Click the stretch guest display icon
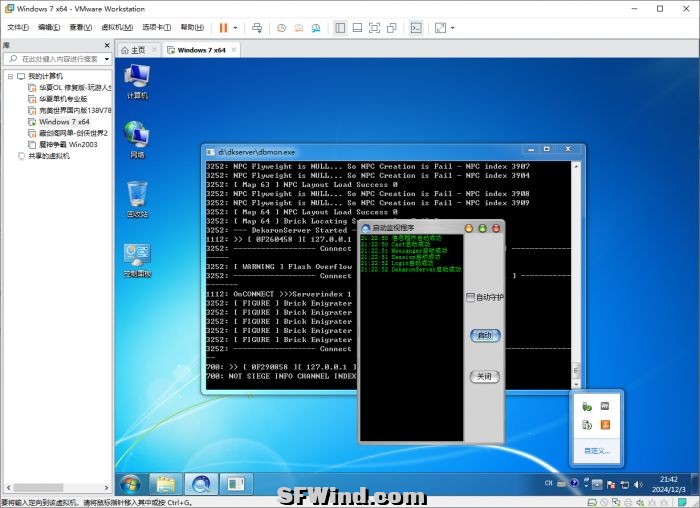The image size is (700, 508). tap(440, 28)
